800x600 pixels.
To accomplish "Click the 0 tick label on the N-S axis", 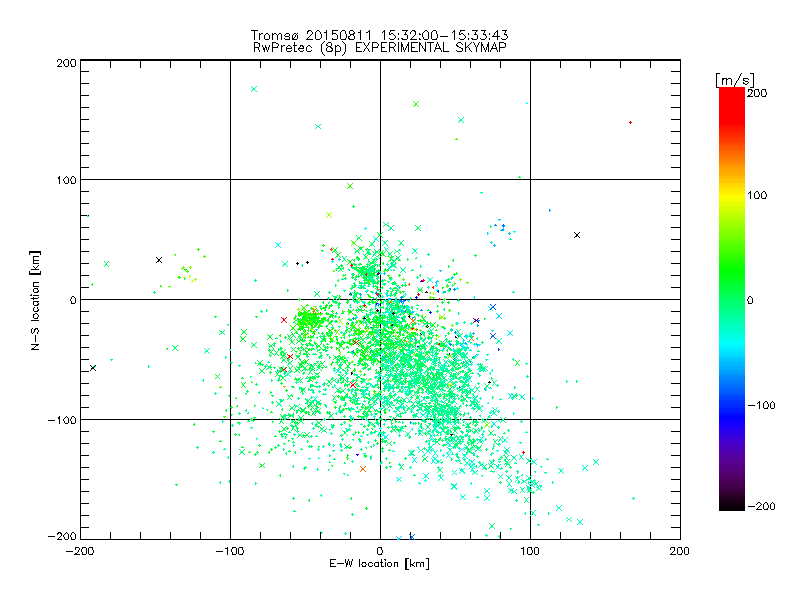I will tap(73, 300).
